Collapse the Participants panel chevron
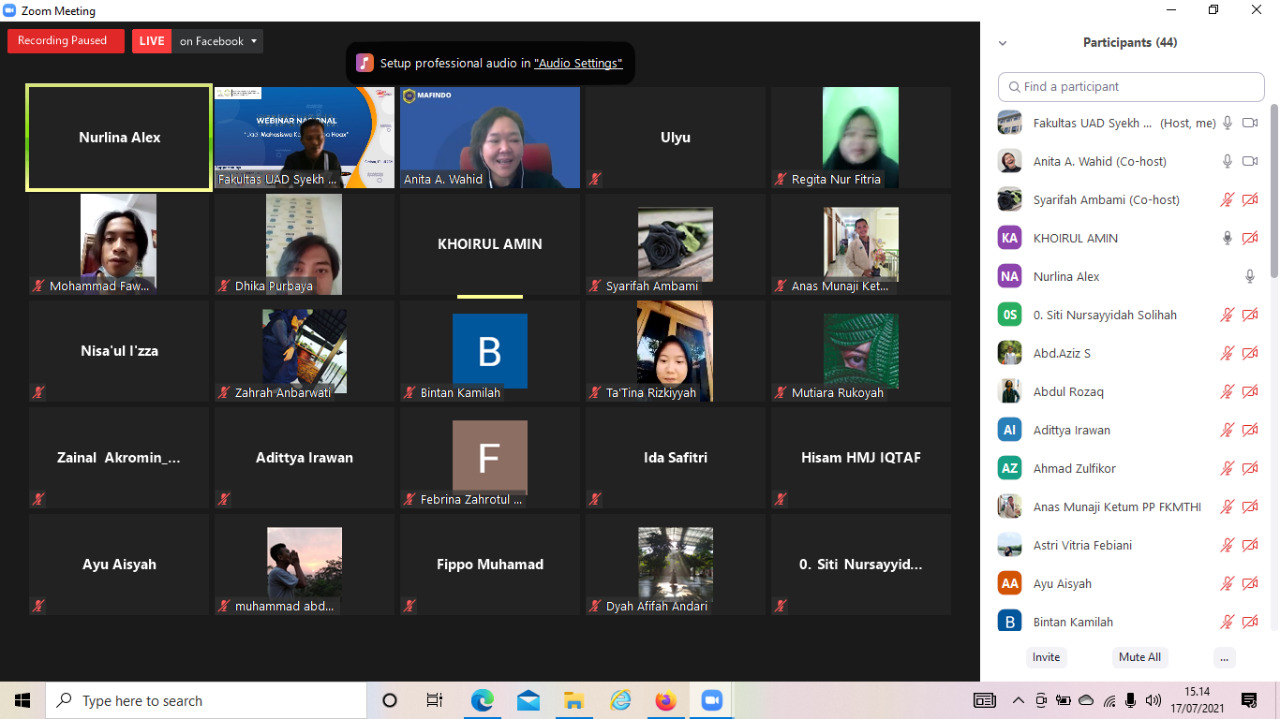 (1002, 43)
